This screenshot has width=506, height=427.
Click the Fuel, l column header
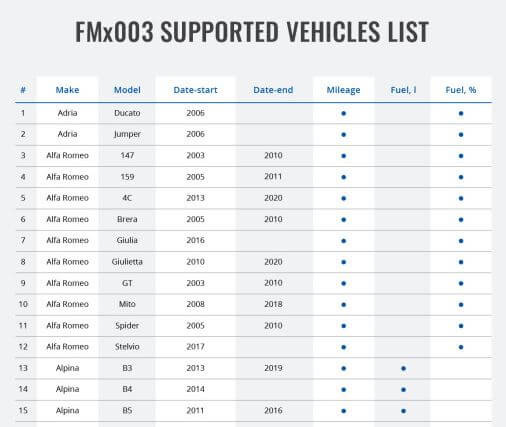coord(403,90)
